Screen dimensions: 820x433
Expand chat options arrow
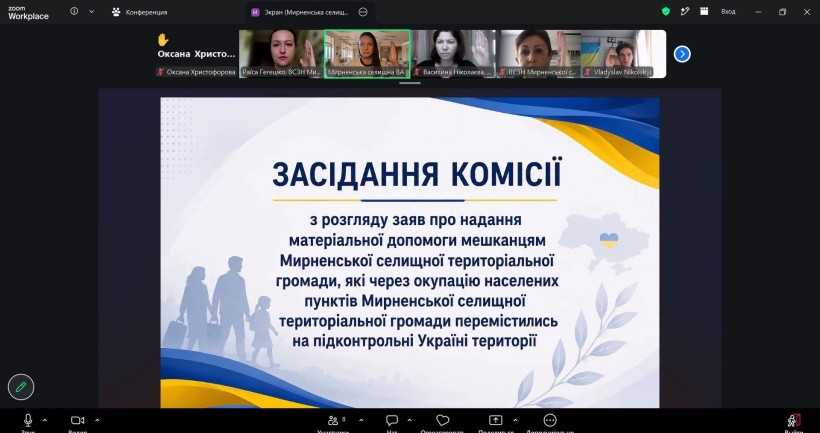point(409,420)
